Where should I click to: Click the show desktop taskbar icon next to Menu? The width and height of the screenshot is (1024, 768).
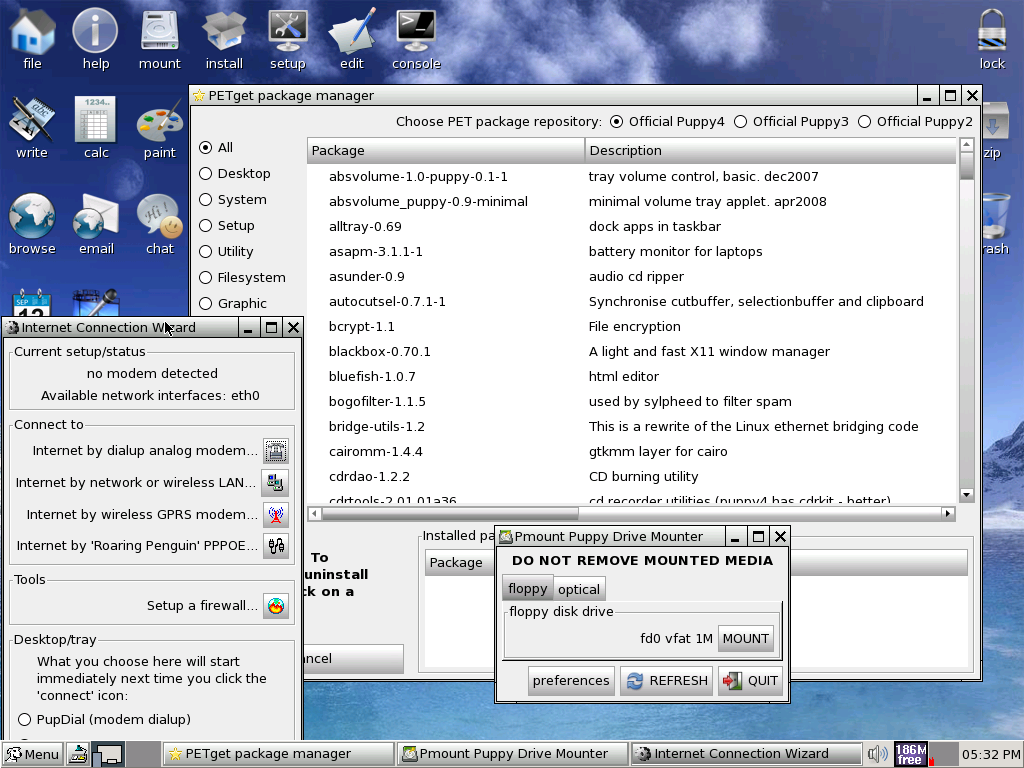pos(78,754)
